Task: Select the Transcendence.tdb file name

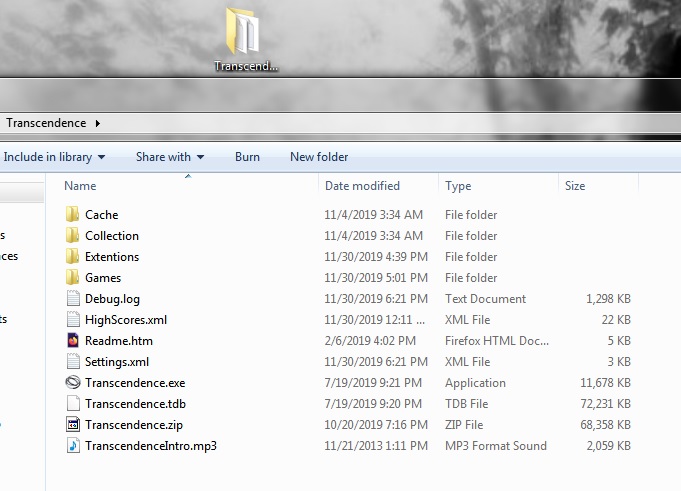Action: point(136,404)
